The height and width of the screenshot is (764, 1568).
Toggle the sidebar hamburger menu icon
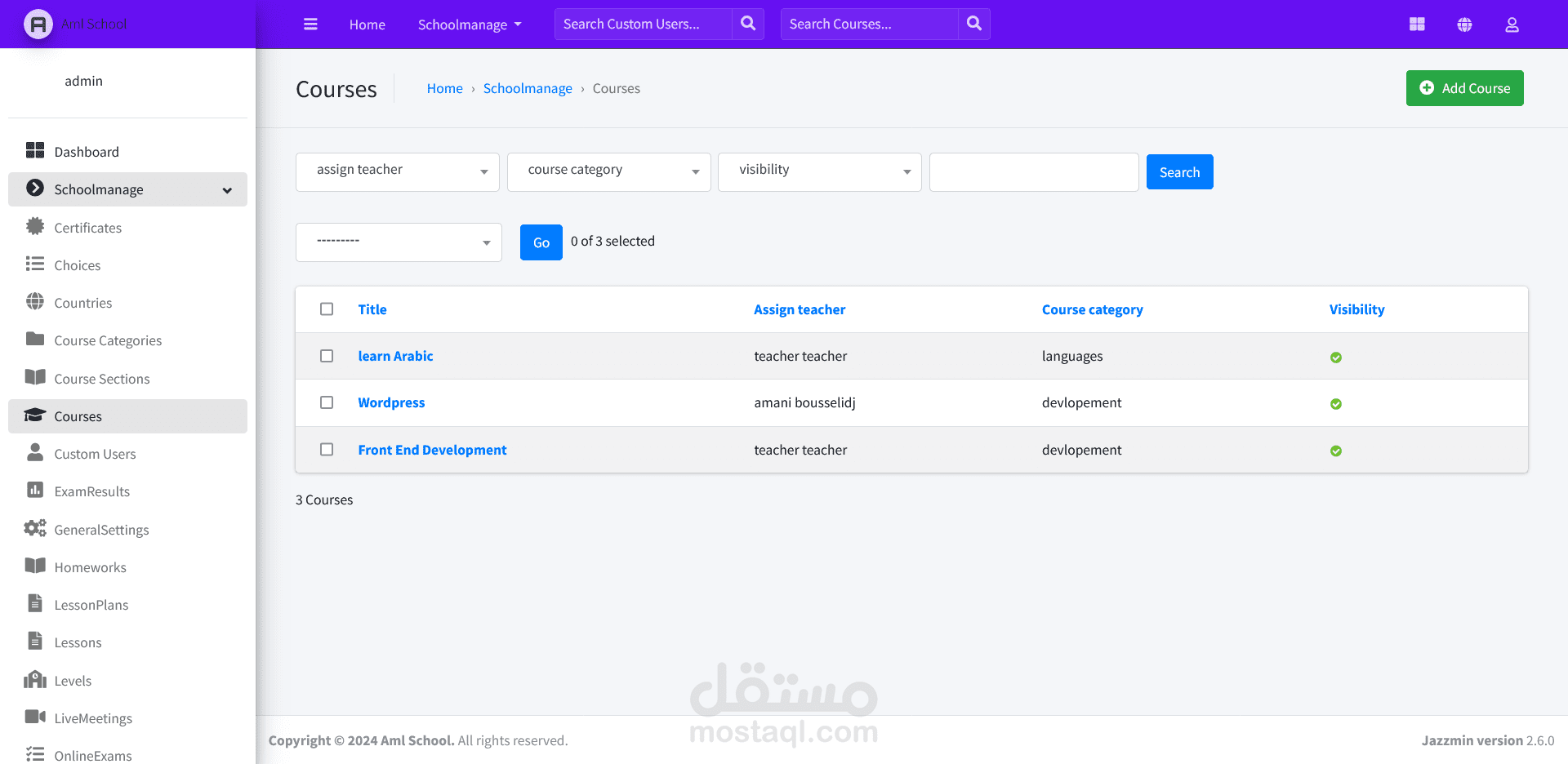click(310, 24)
